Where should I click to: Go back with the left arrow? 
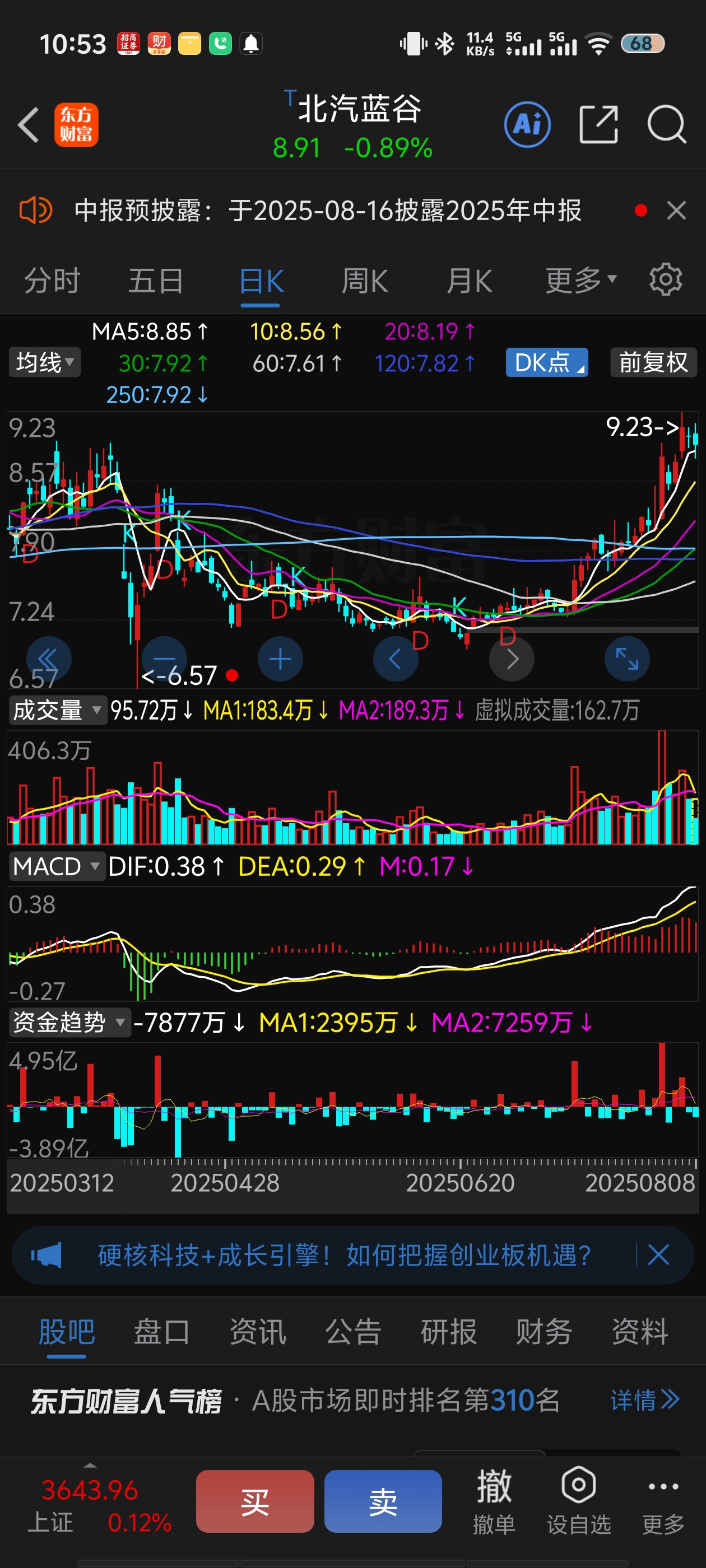point(29,125)
